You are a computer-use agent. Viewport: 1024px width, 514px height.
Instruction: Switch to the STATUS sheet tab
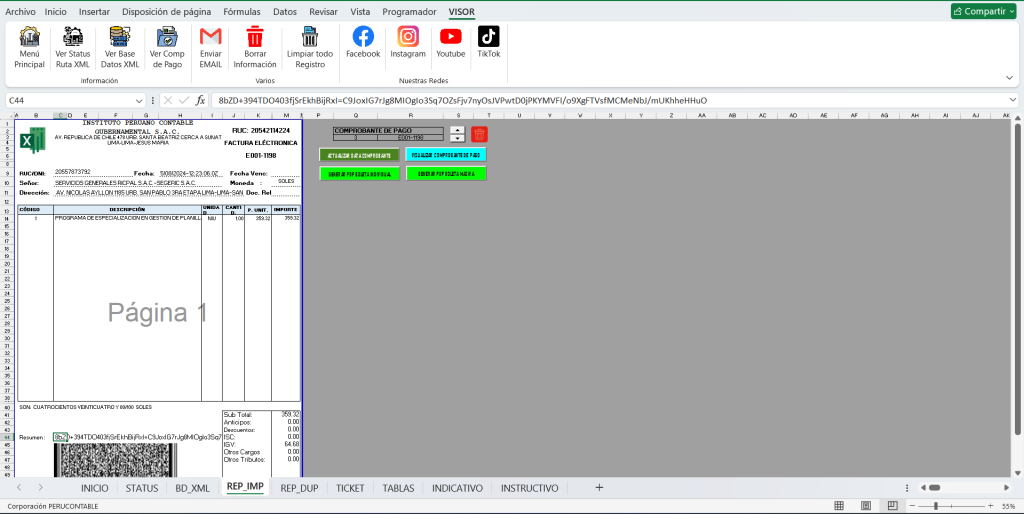142,488
